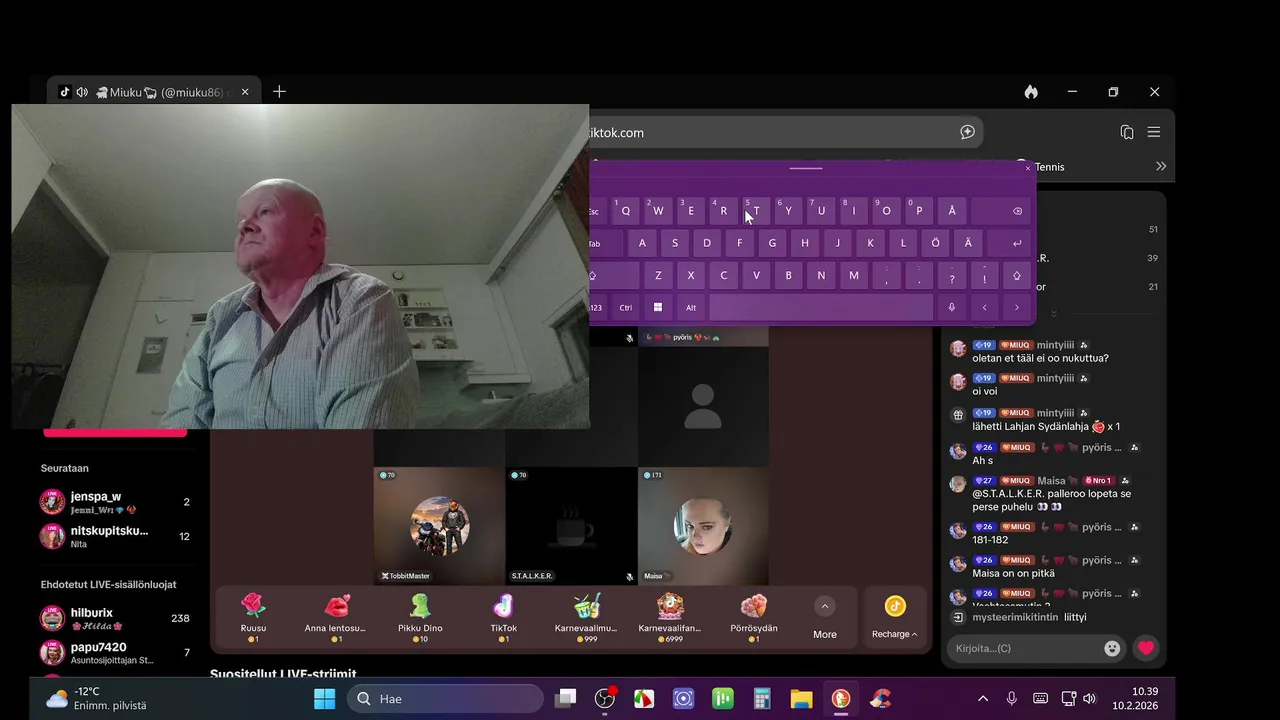The height and width of the screenshot is (720, 1280).
Task: Open Maisa guest video tile
Action: point(703,526)
